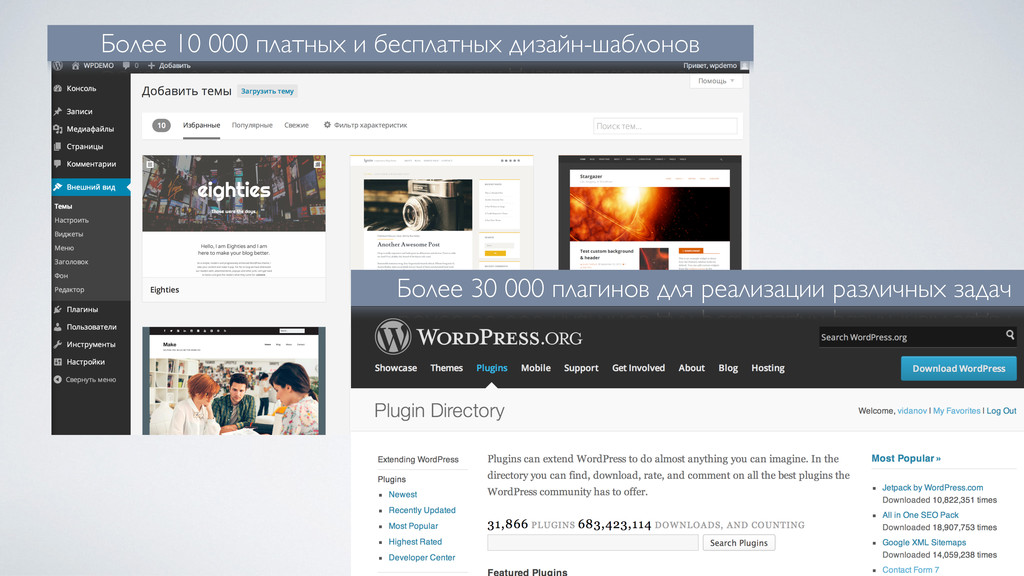Open Консоль dashboard icon in sidebar
The image size is (1024, 576).
pyautogui.click(x=57, y=88)
